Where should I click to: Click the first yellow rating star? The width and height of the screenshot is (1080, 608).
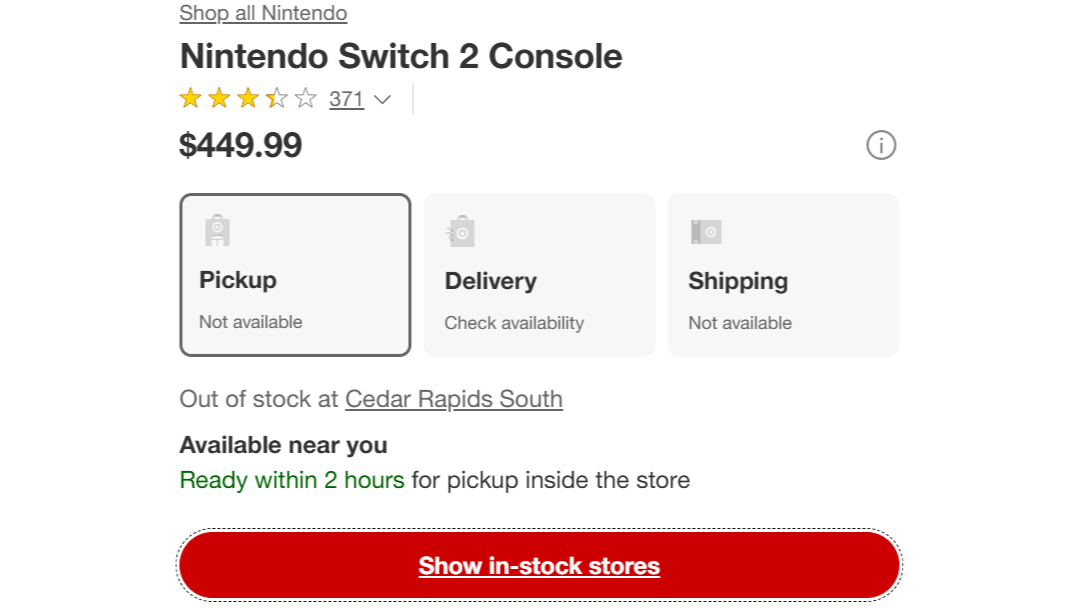pyautogui.click(x=189, y=97)
